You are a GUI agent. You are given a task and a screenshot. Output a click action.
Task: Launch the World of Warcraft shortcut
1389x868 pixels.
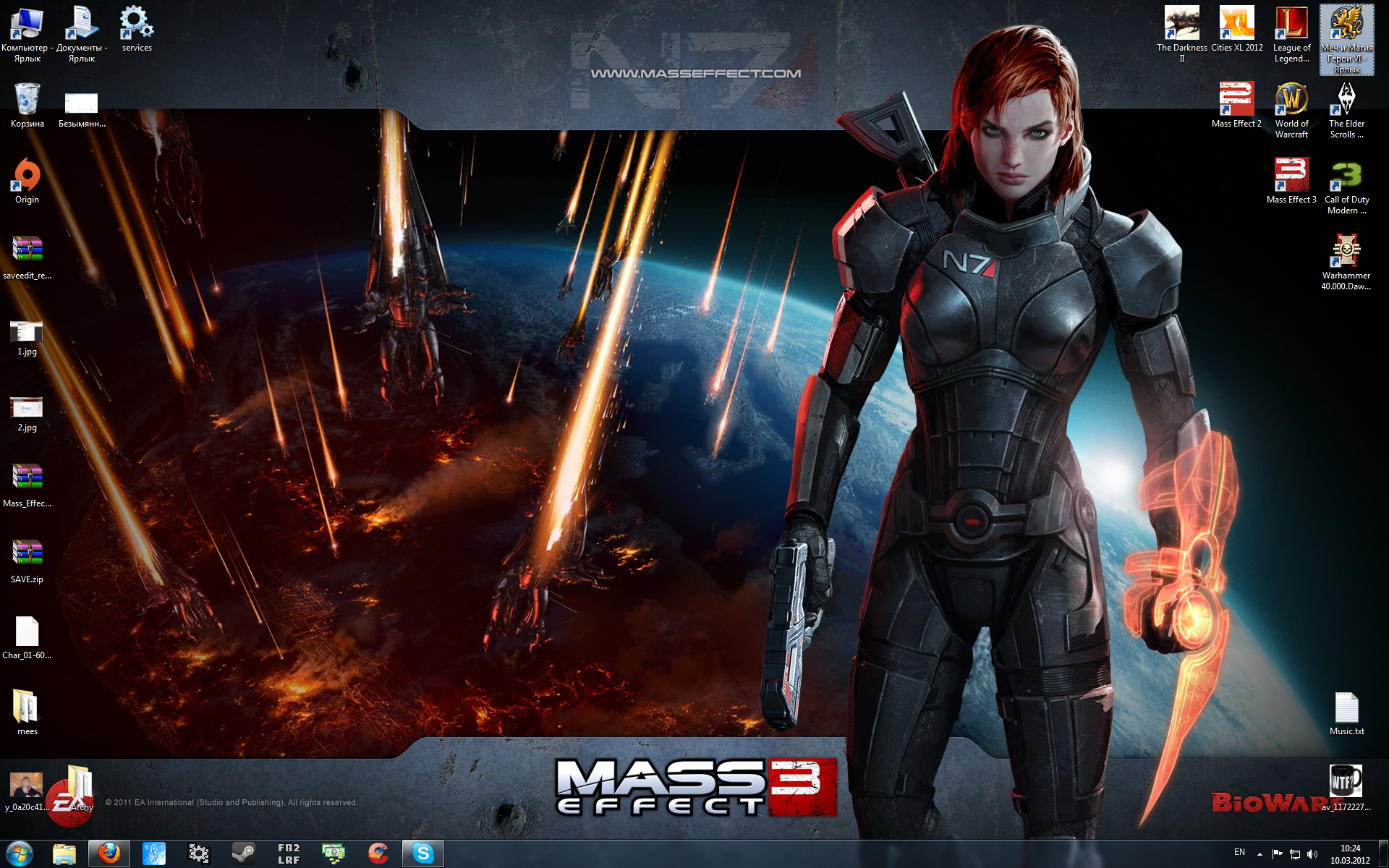(1291, 110)
